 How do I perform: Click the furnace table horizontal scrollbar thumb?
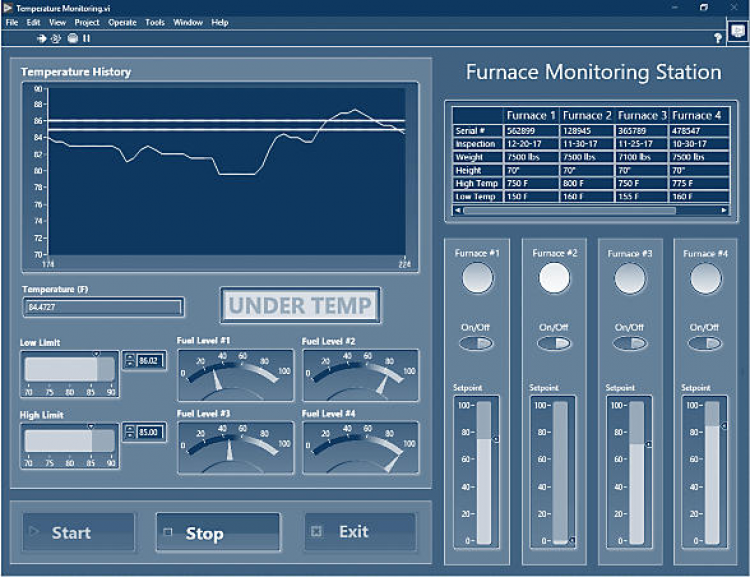coord(569,210)
